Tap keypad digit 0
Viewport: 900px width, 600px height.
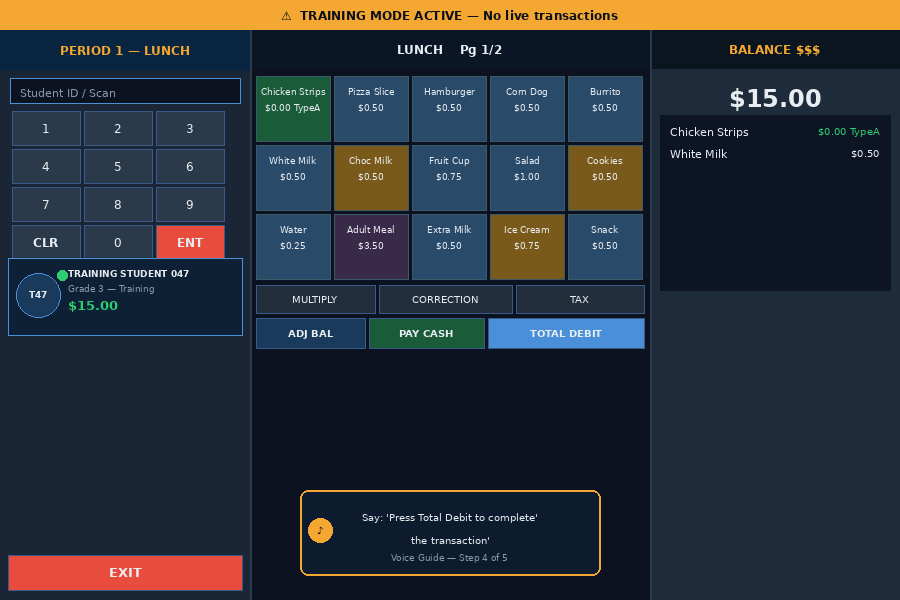[118, 242]
